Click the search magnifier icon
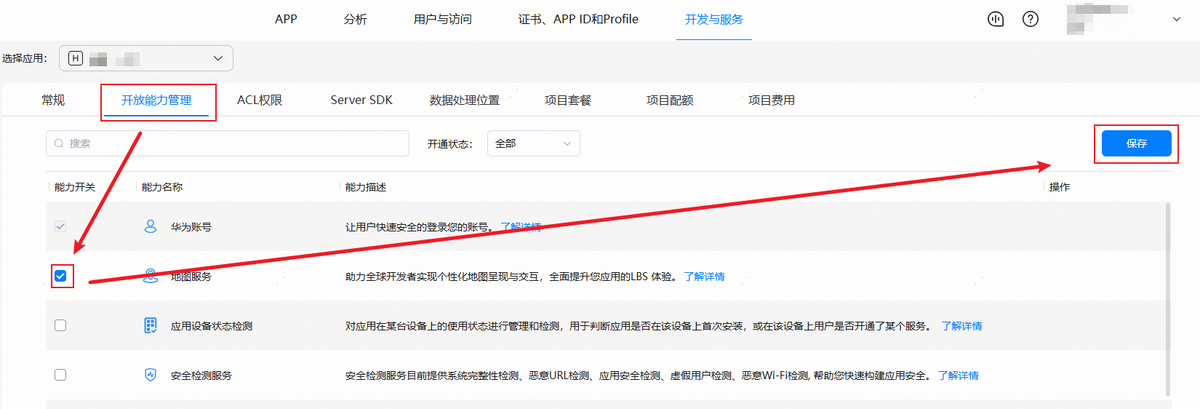This screenshot has height=409, width=1200. click(59, 144)
